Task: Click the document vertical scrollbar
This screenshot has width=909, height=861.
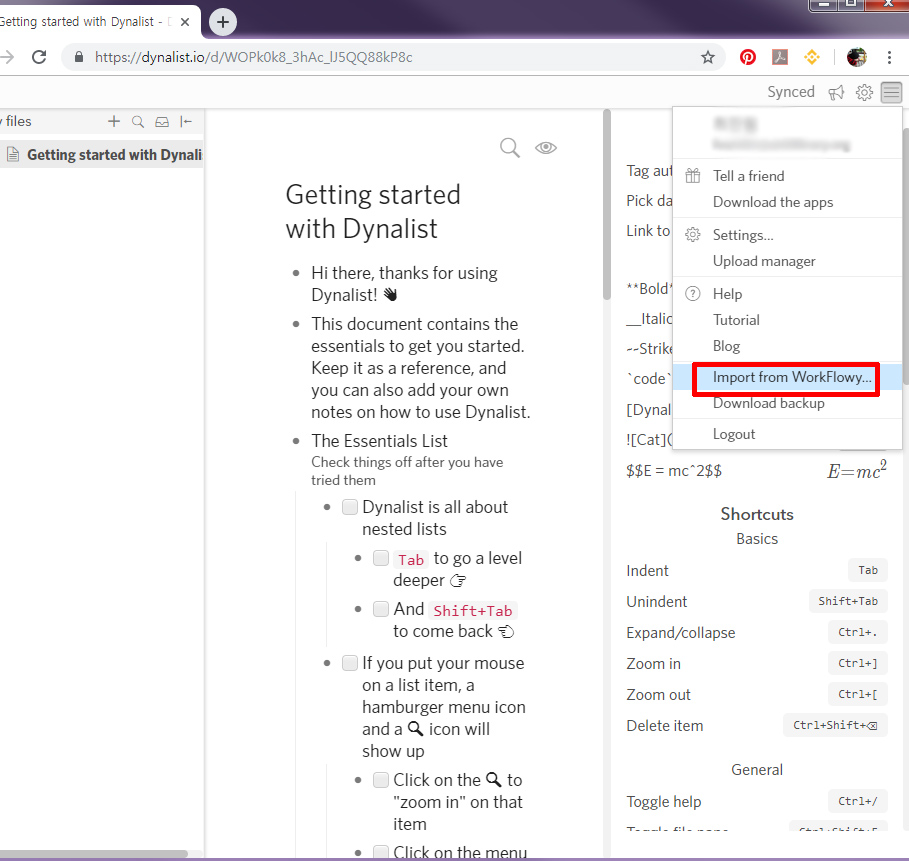Action: click(606, 204)
